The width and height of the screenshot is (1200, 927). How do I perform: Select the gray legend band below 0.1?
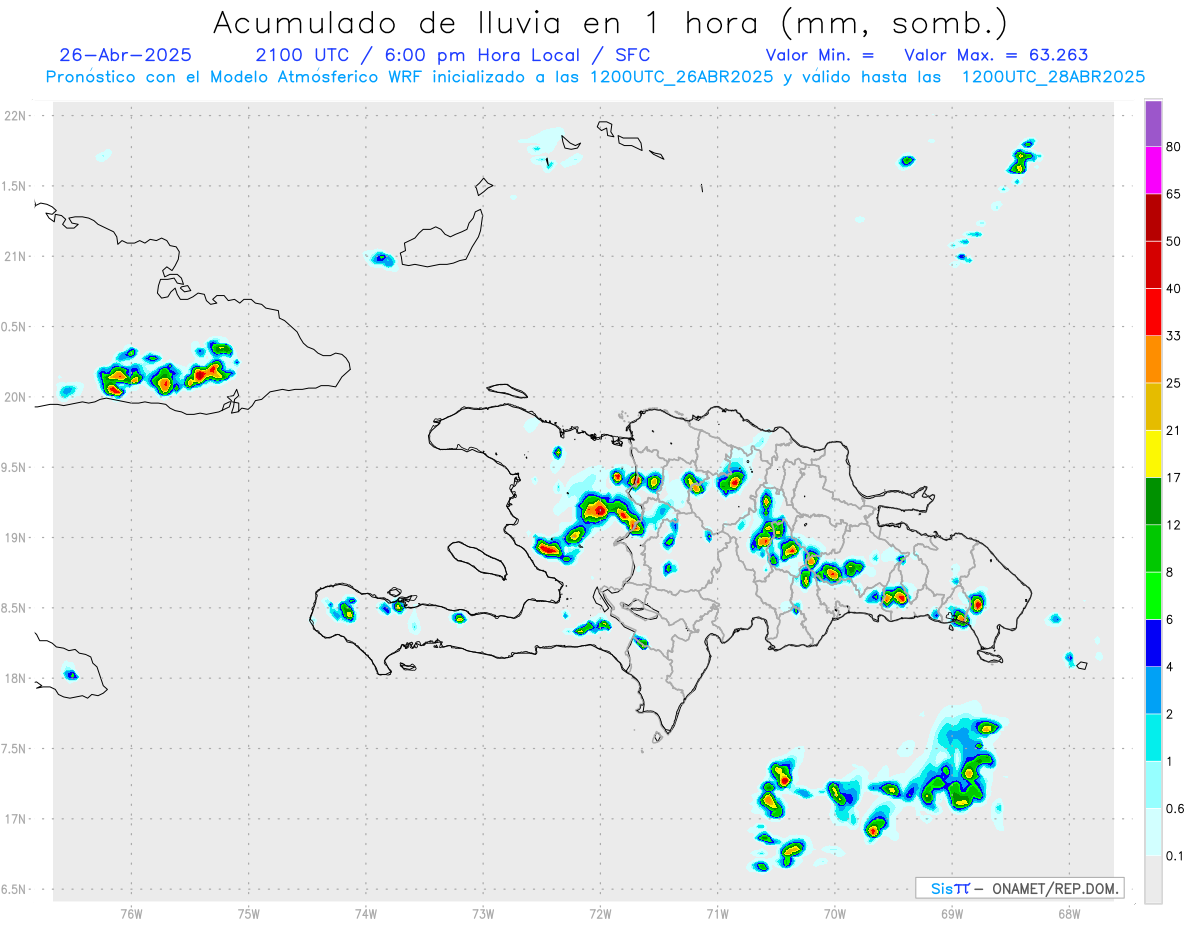[x=1153, y=880]
